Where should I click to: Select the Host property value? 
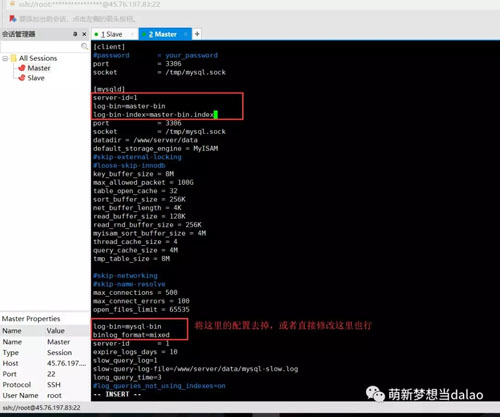pos(66,363)
